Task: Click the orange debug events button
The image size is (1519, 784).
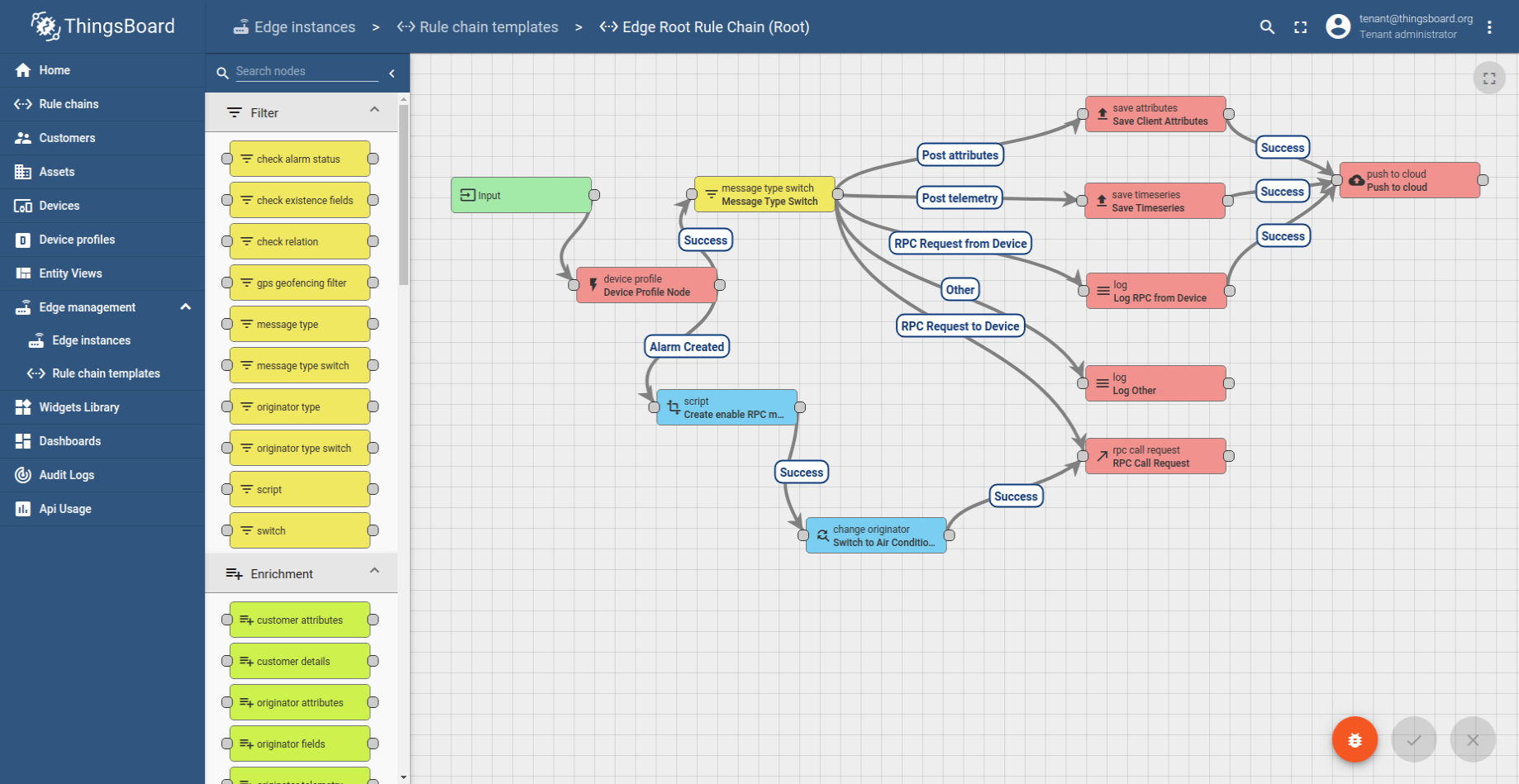Action: pos(1355,739)
